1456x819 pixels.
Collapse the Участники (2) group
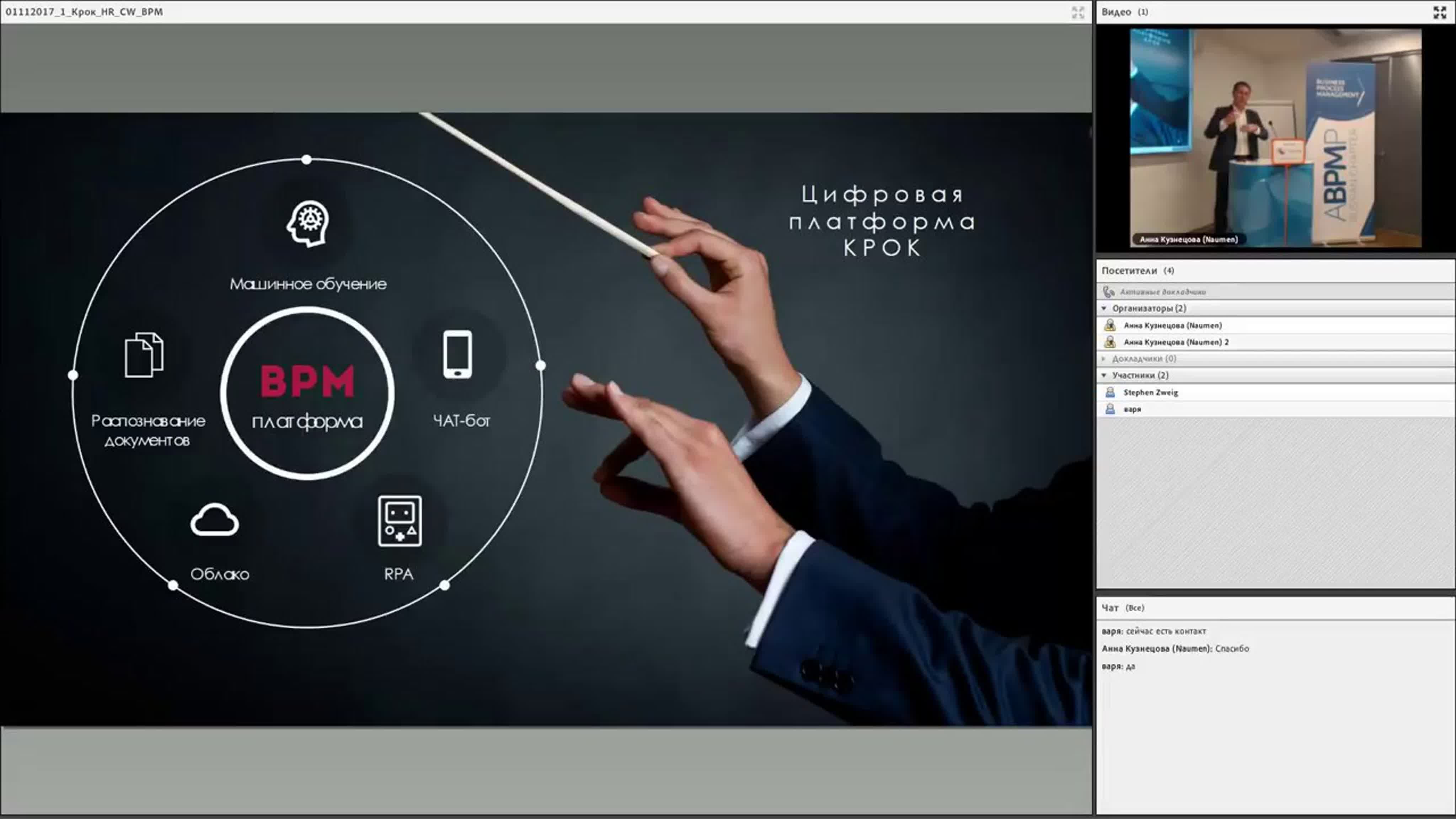click(x=1104, y=375)
